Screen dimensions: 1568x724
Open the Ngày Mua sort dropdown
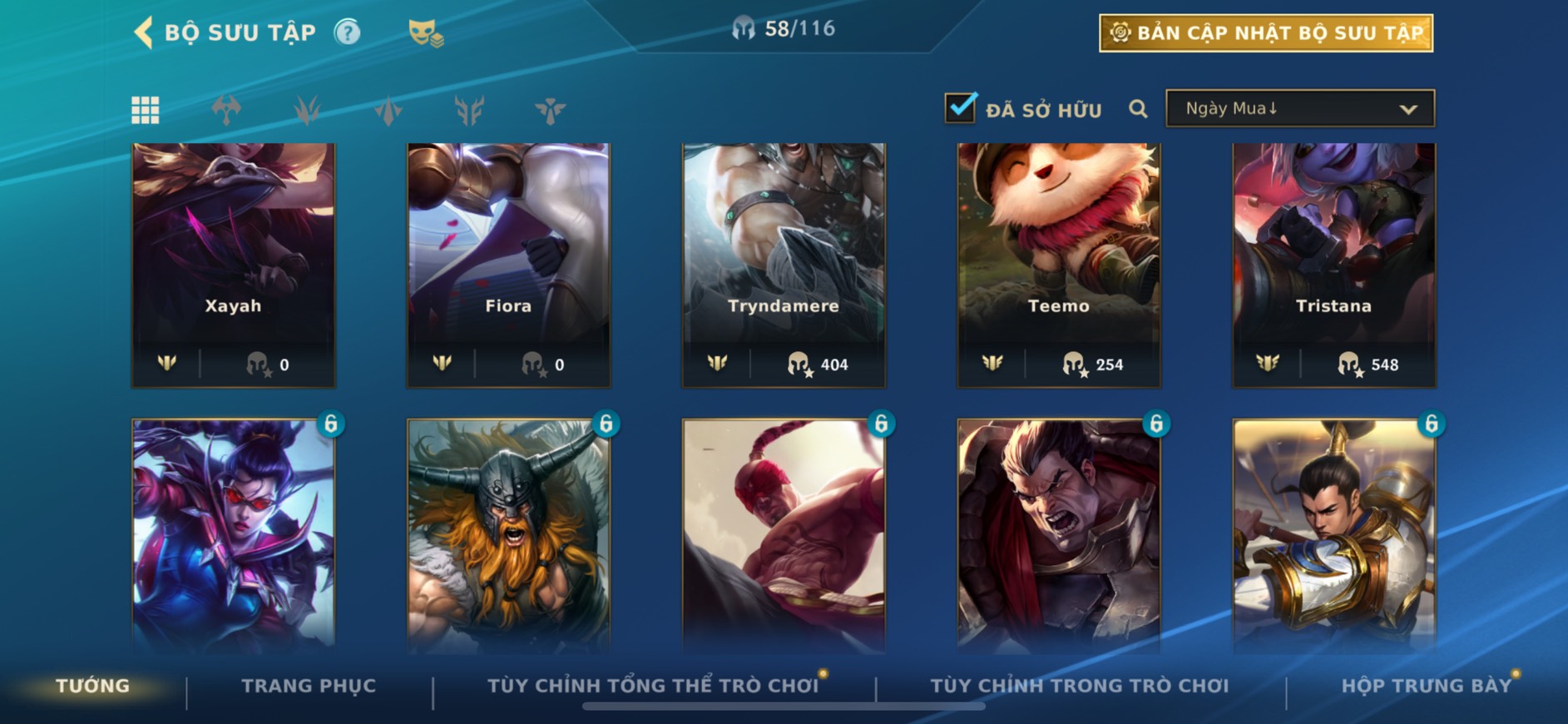(x=1300, y=108)
